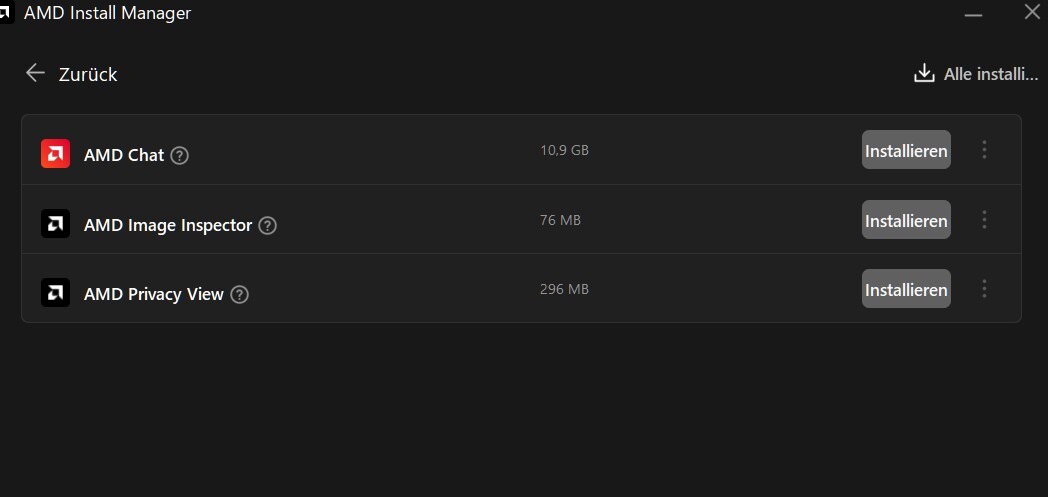
Task: Install AMD Image Inspector
Action: 906,220
